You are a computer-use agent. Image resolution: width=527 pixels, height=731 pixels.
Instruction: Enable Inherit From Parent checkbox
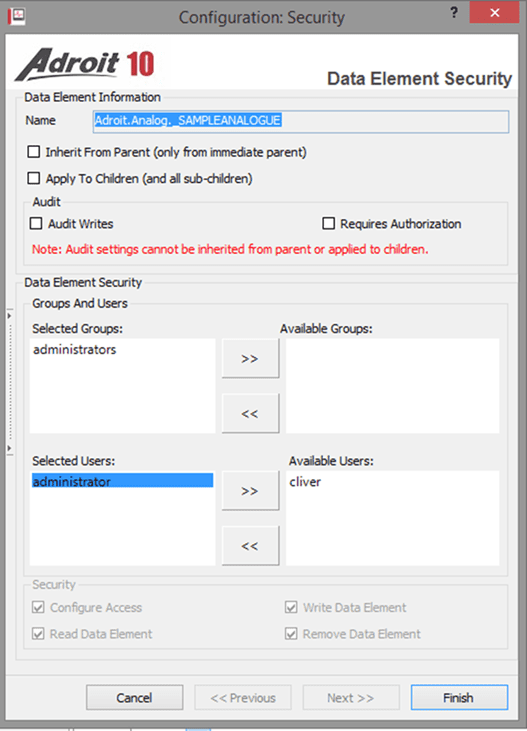click(x=34, y=152)
